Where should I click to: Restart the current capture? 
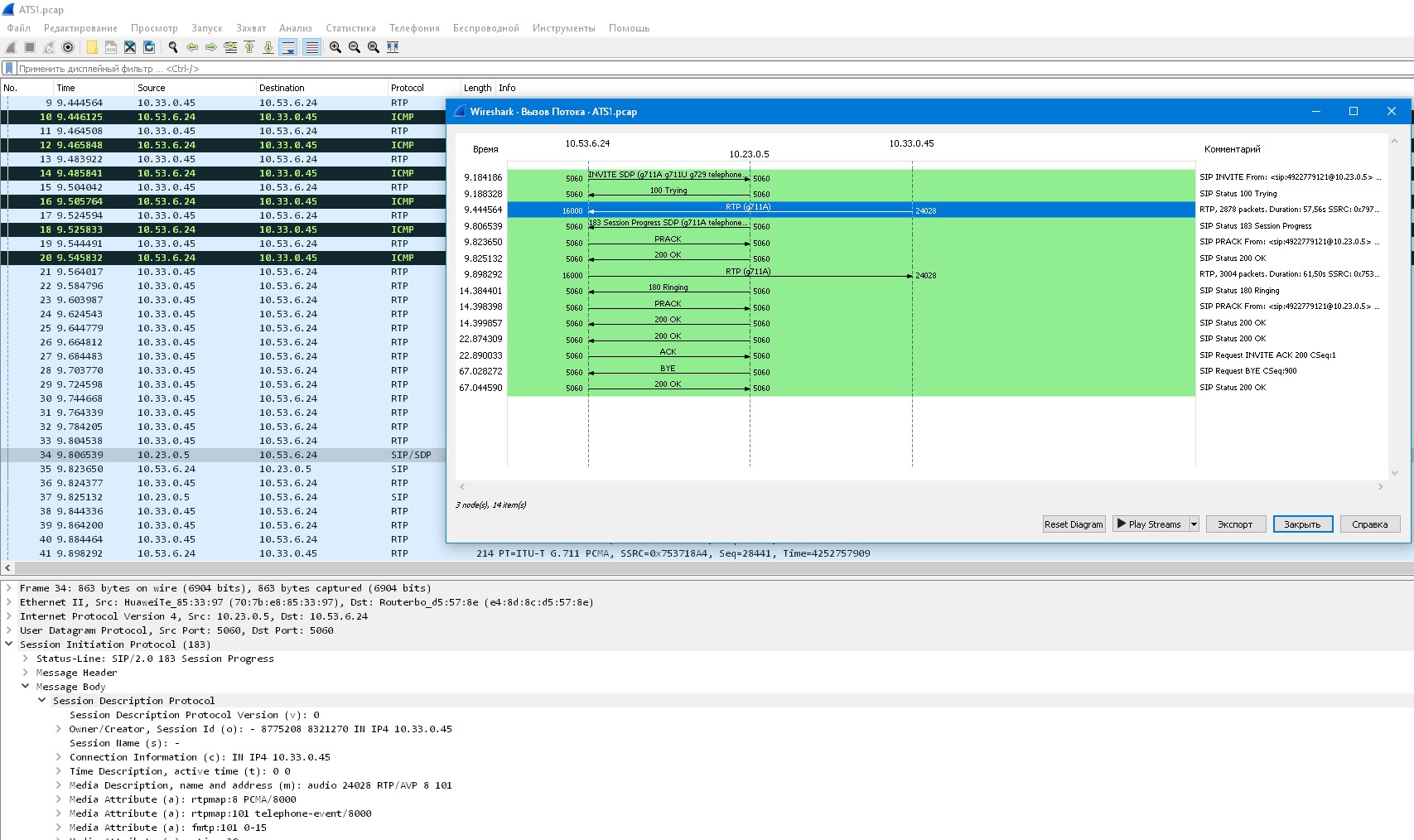[x=49, y=47]
